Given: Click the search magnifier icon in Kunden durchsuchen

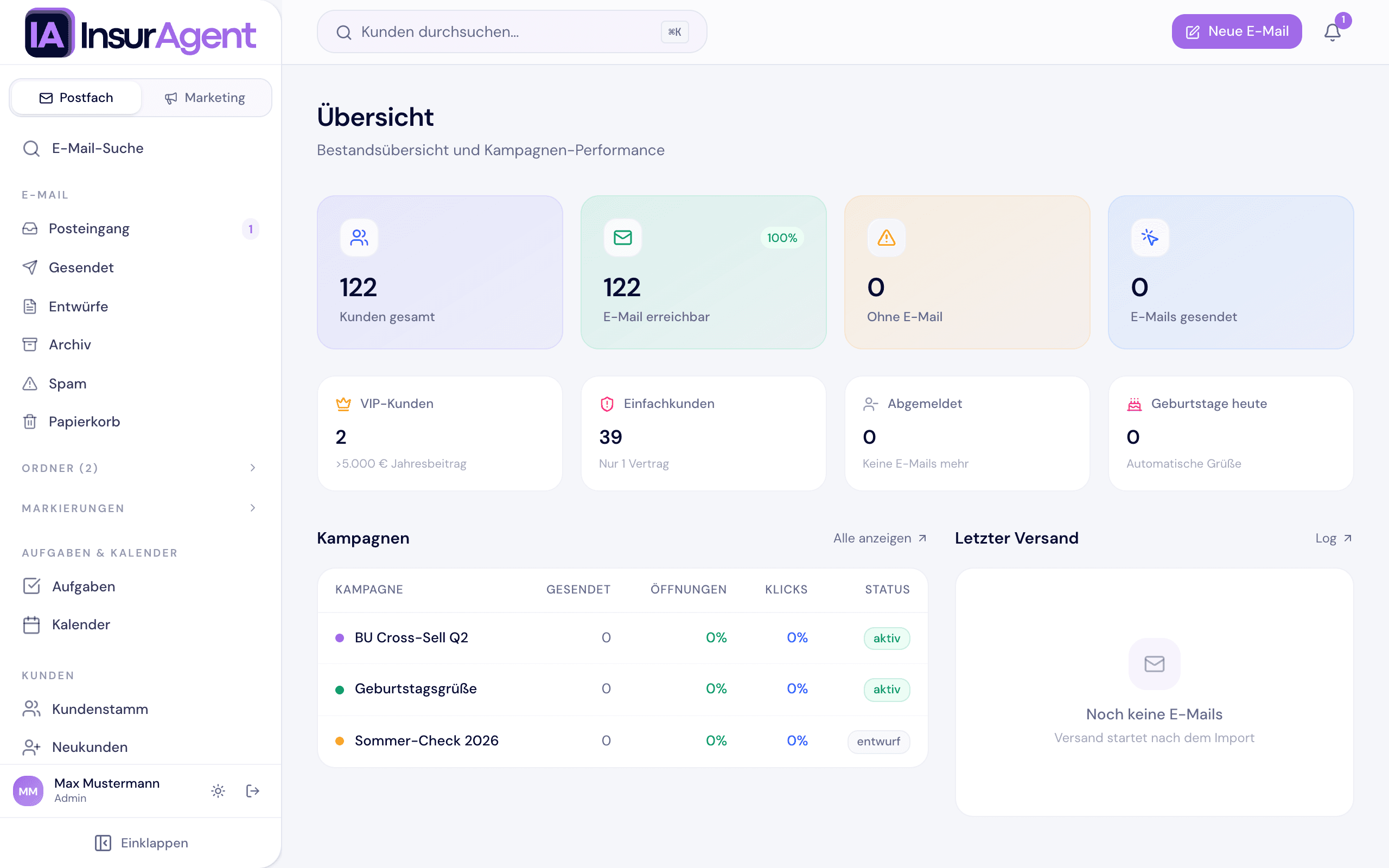Looking at the screenshot, I should [344, 32].
